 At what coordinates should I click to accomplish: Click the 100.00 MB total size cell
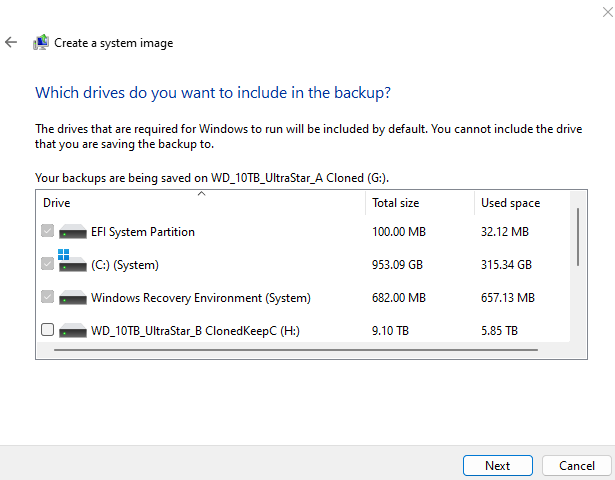[x=399, y=232]
